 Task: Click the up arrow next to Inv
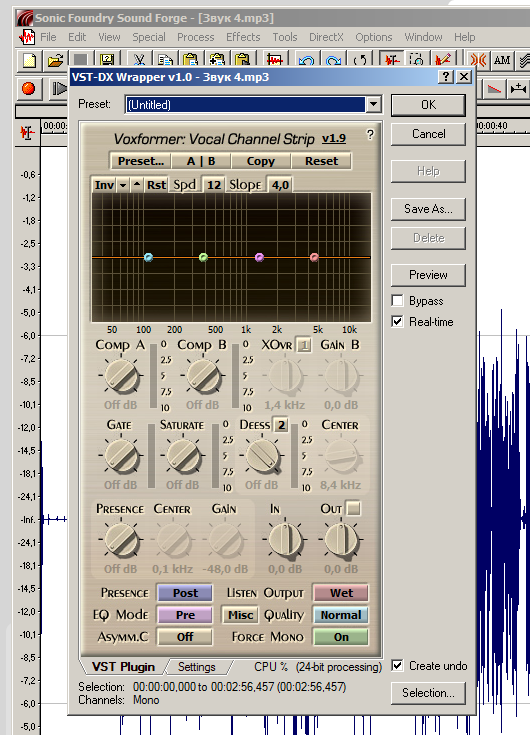click(x=136, y=185)
